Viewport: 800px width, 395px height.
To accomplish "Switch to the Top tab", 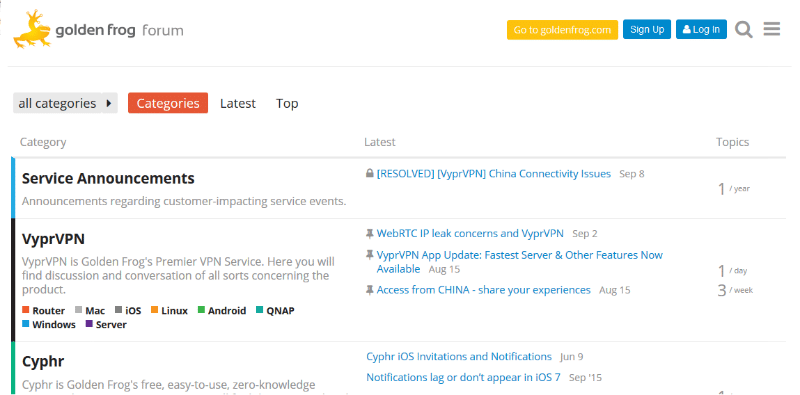I will point(287,103).
